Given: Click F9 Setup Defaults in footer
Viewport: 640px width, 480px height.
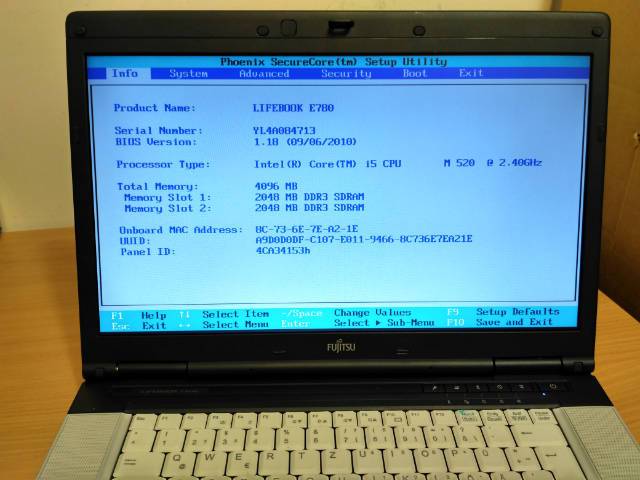Looking at the screenshot, I should pyautogui.click(x=503, y=312).
